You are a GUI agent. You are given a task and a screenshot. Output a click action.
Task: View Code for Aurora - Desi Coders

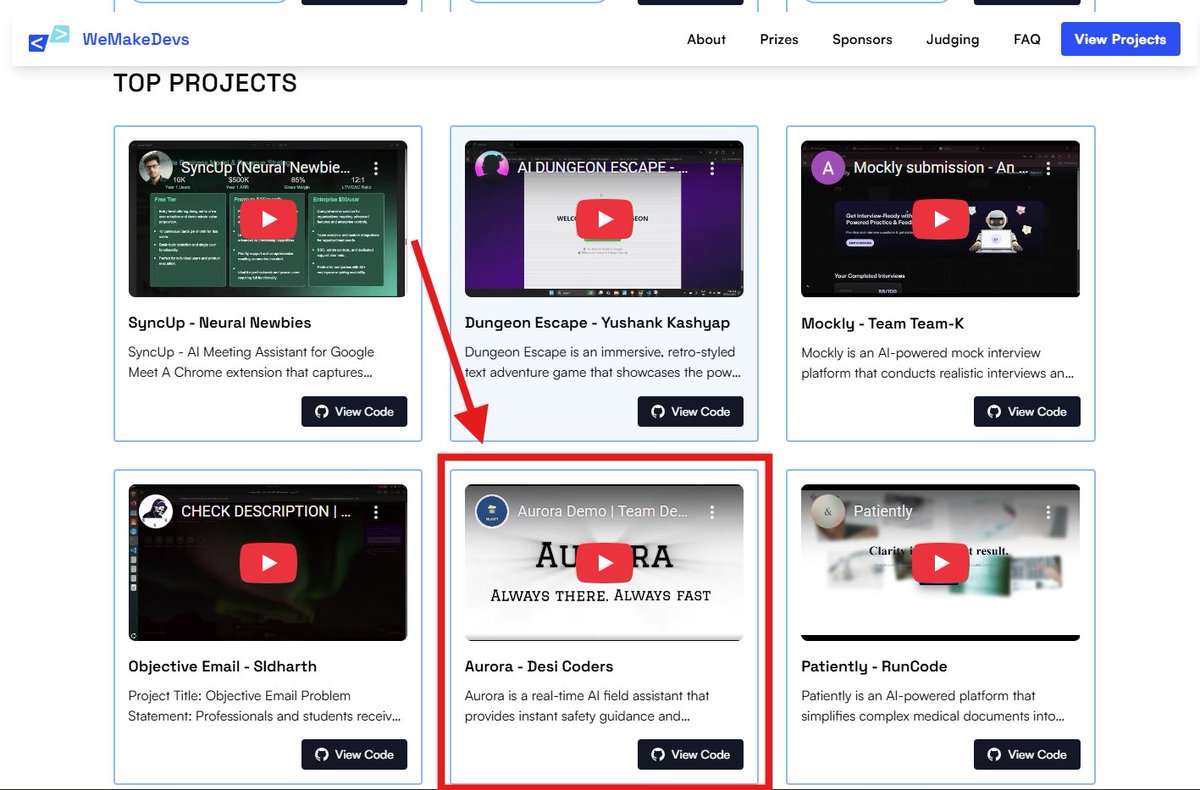690,754
